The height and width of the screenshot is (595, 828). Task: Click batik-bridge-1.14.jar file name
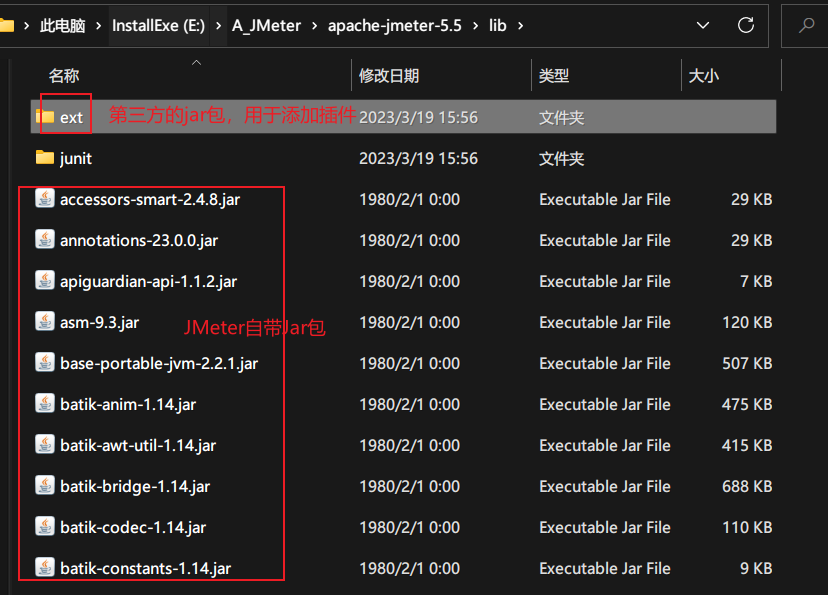pos(135,487)
